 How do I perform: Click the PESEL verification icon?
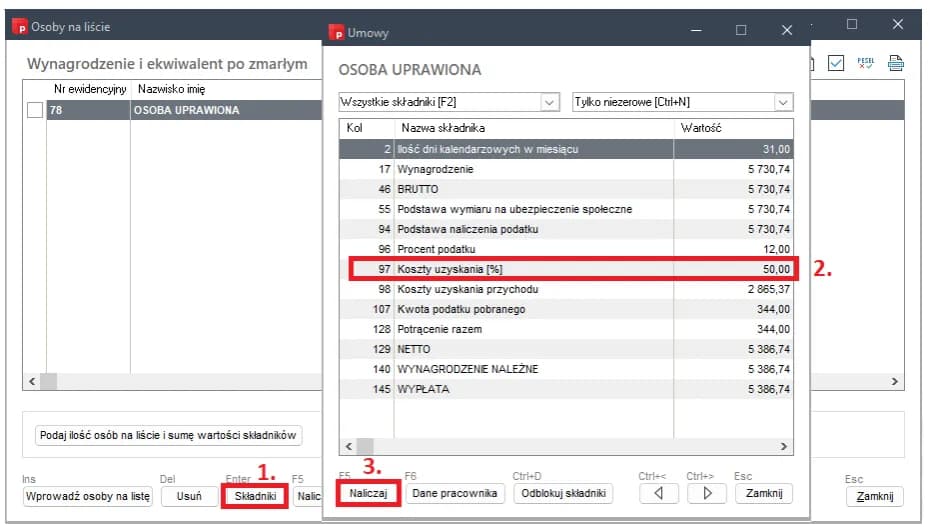pyautogui.click(x=866, y=64)
